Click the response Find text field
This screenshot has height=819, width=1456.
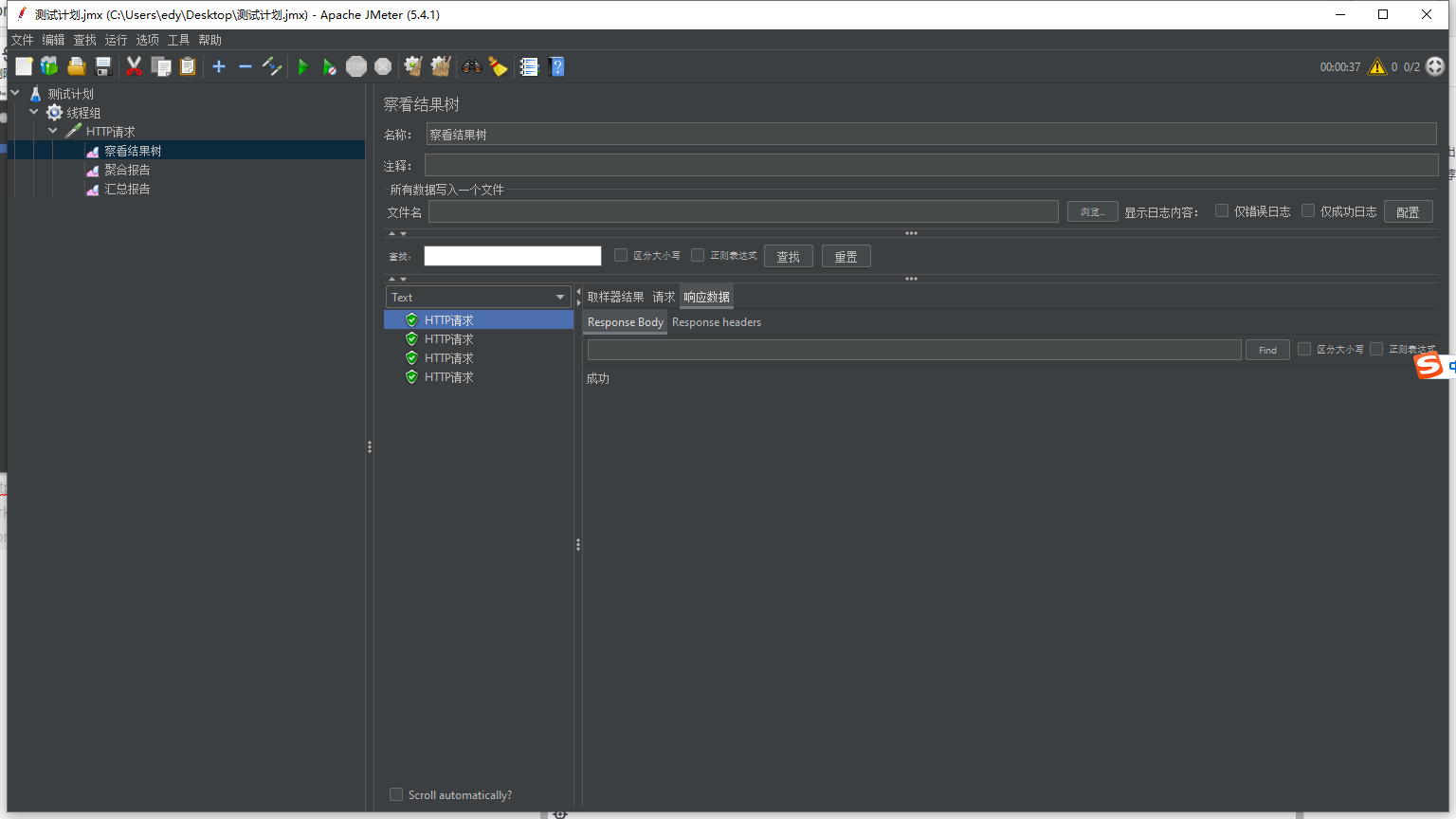click(x=914, y=350)
